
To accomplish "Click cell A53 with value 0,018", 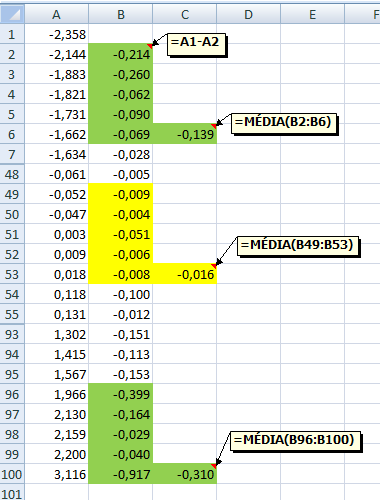I will 56,274.
